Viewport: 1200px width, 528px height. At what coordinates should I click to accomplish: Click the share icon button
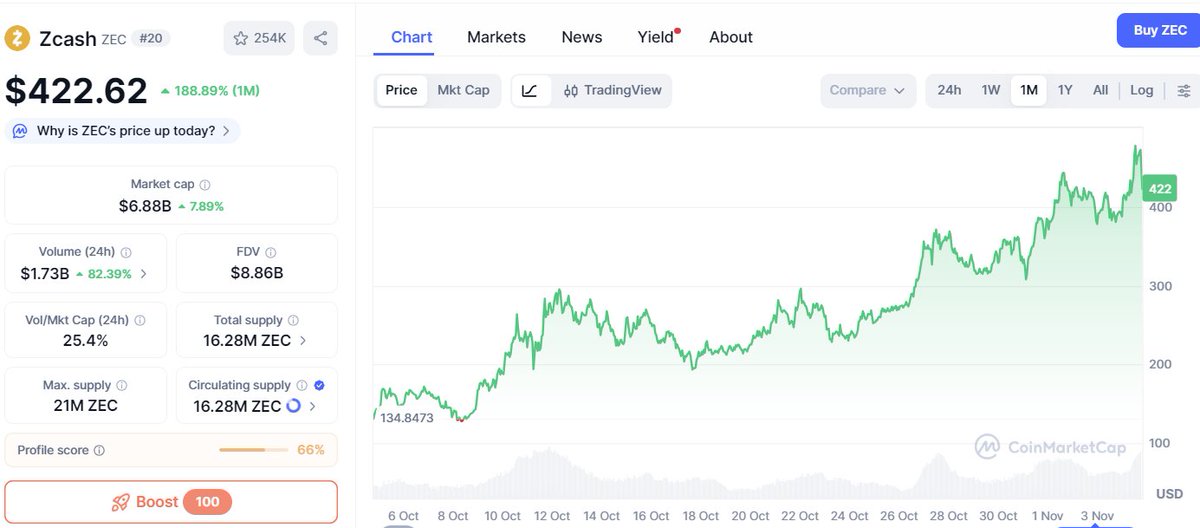click(320, 38)
